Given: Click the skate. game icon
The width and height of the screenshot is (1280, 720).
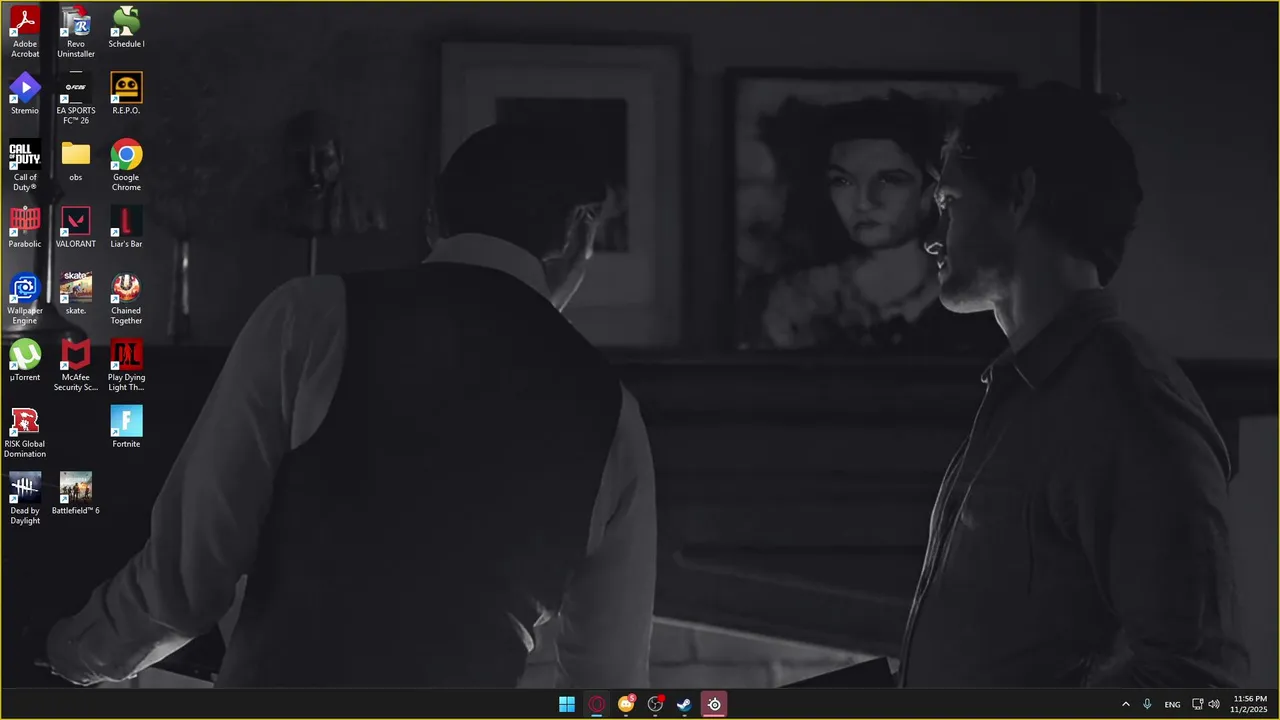Looking at the screenshot, I should point(76,294).
